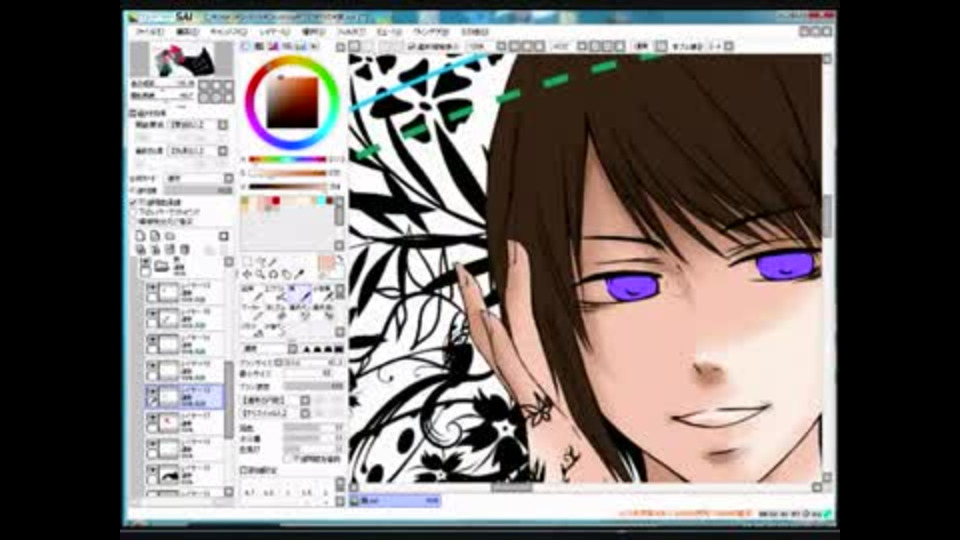The image size is (960, 540).
Task: Adjust the hue slider
Action: 288,160
